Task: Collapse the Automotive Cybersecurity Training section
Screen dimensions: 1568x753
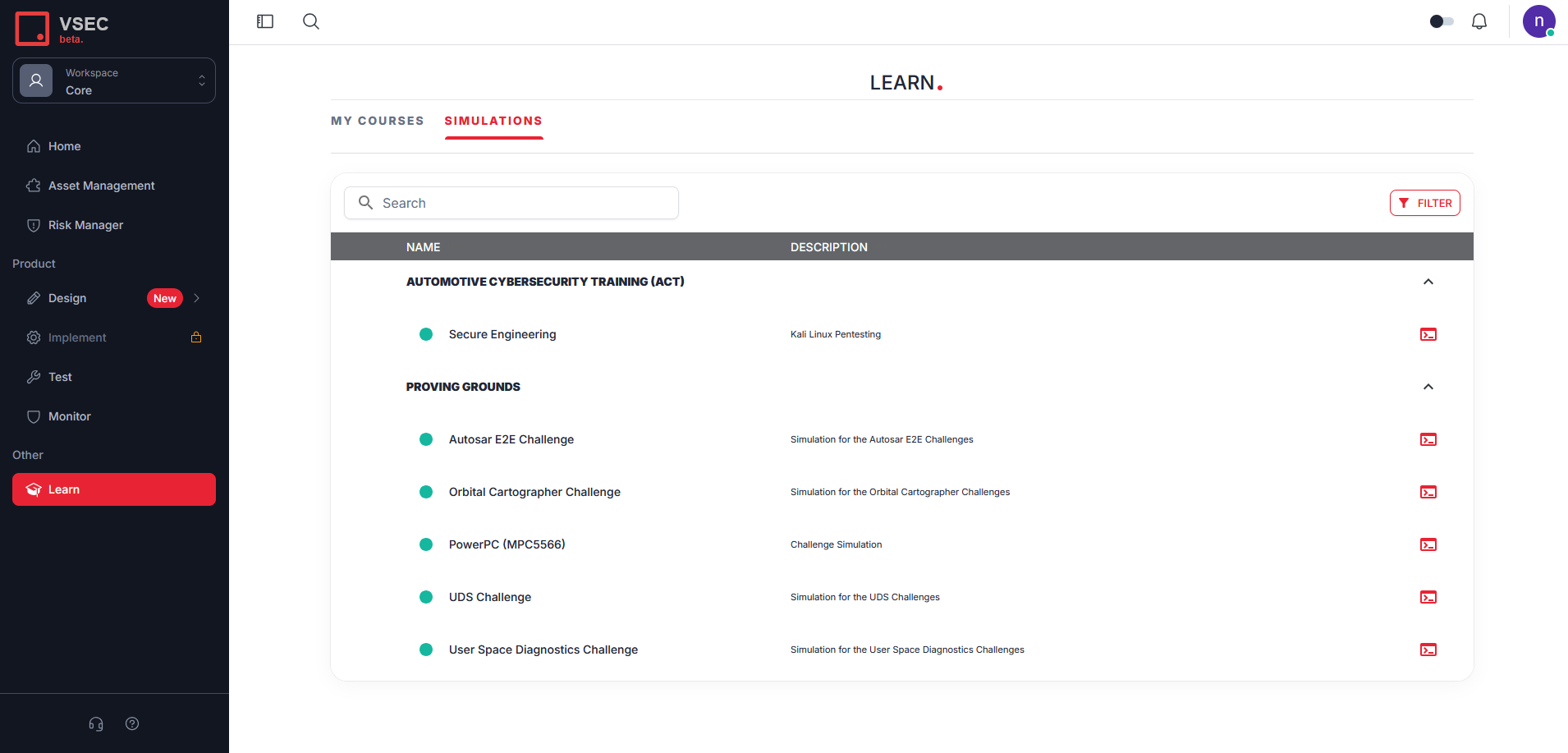Action: [1428, 282]
